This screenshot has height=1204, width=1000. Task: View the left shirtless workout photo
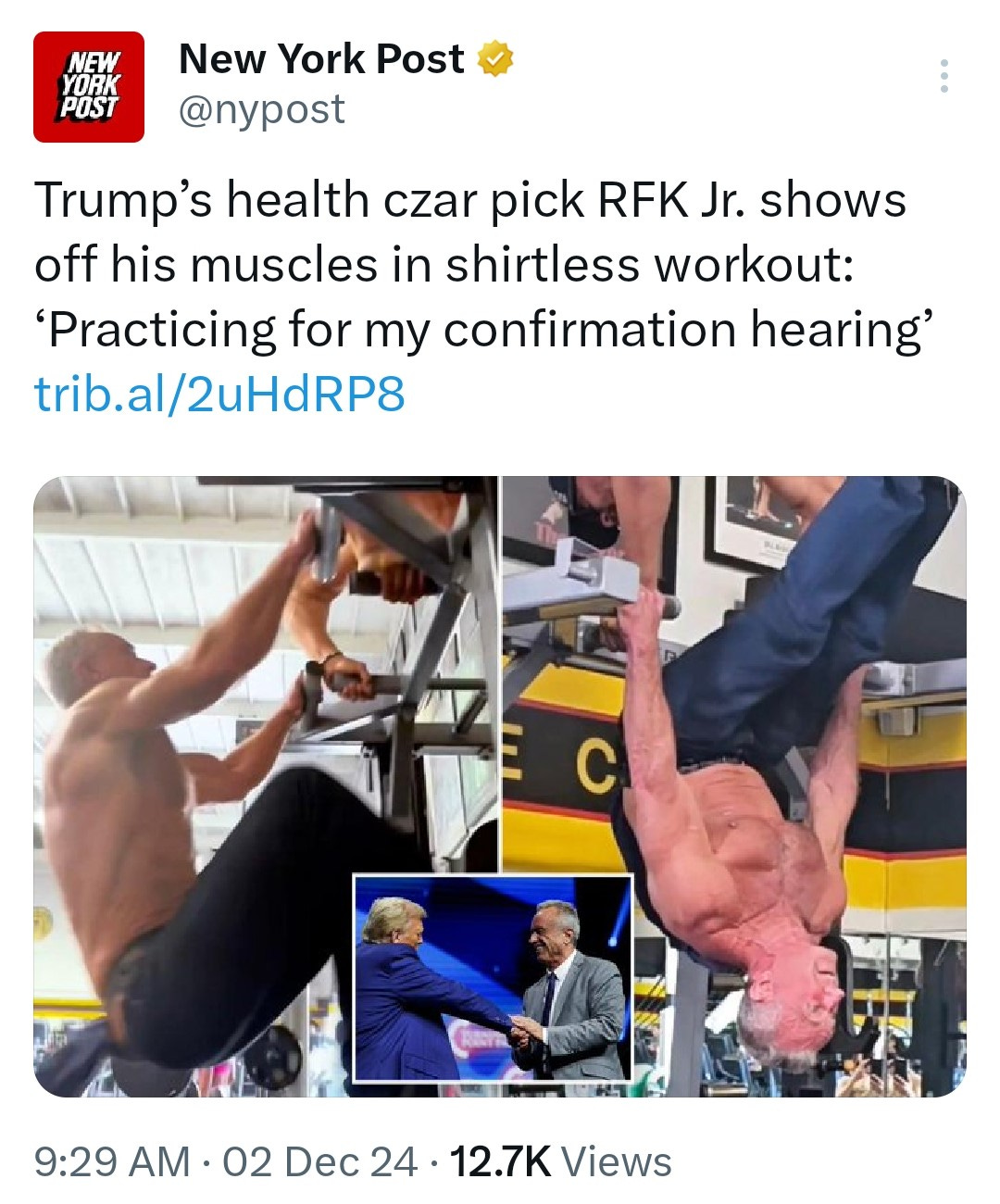tap(265, 786)
